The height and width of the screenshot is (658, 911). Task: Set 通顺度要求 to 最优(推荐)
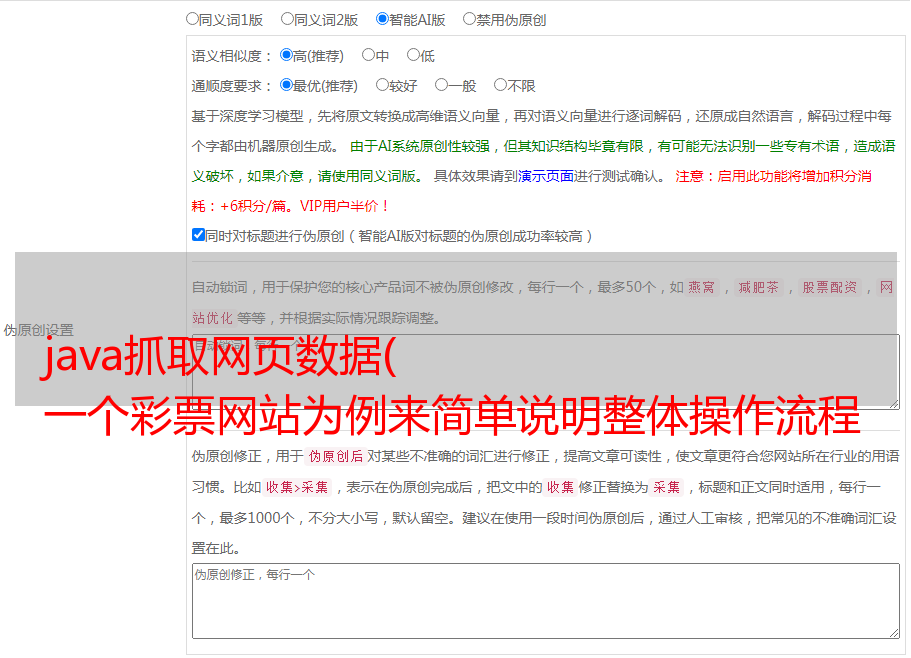point(286,85)
